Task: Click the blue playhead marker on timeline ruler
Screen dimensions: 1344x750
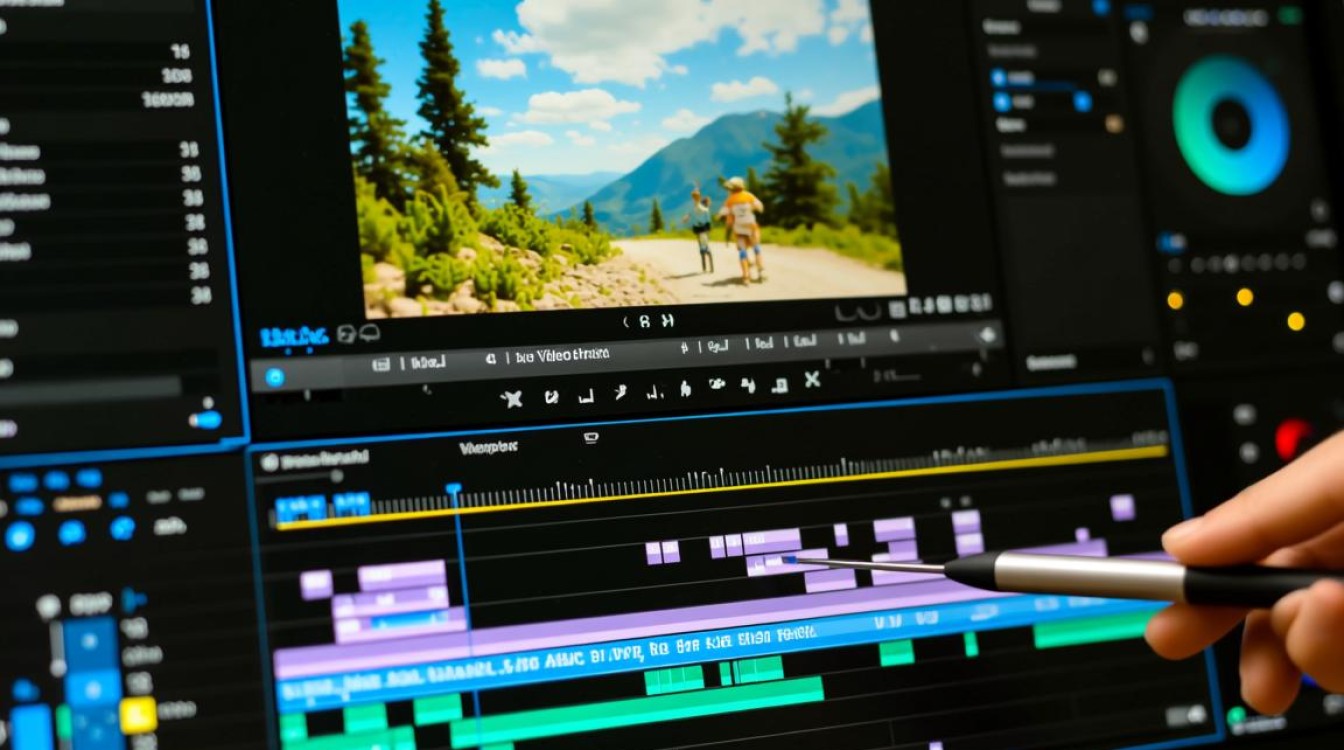Action: click(454, 490)
